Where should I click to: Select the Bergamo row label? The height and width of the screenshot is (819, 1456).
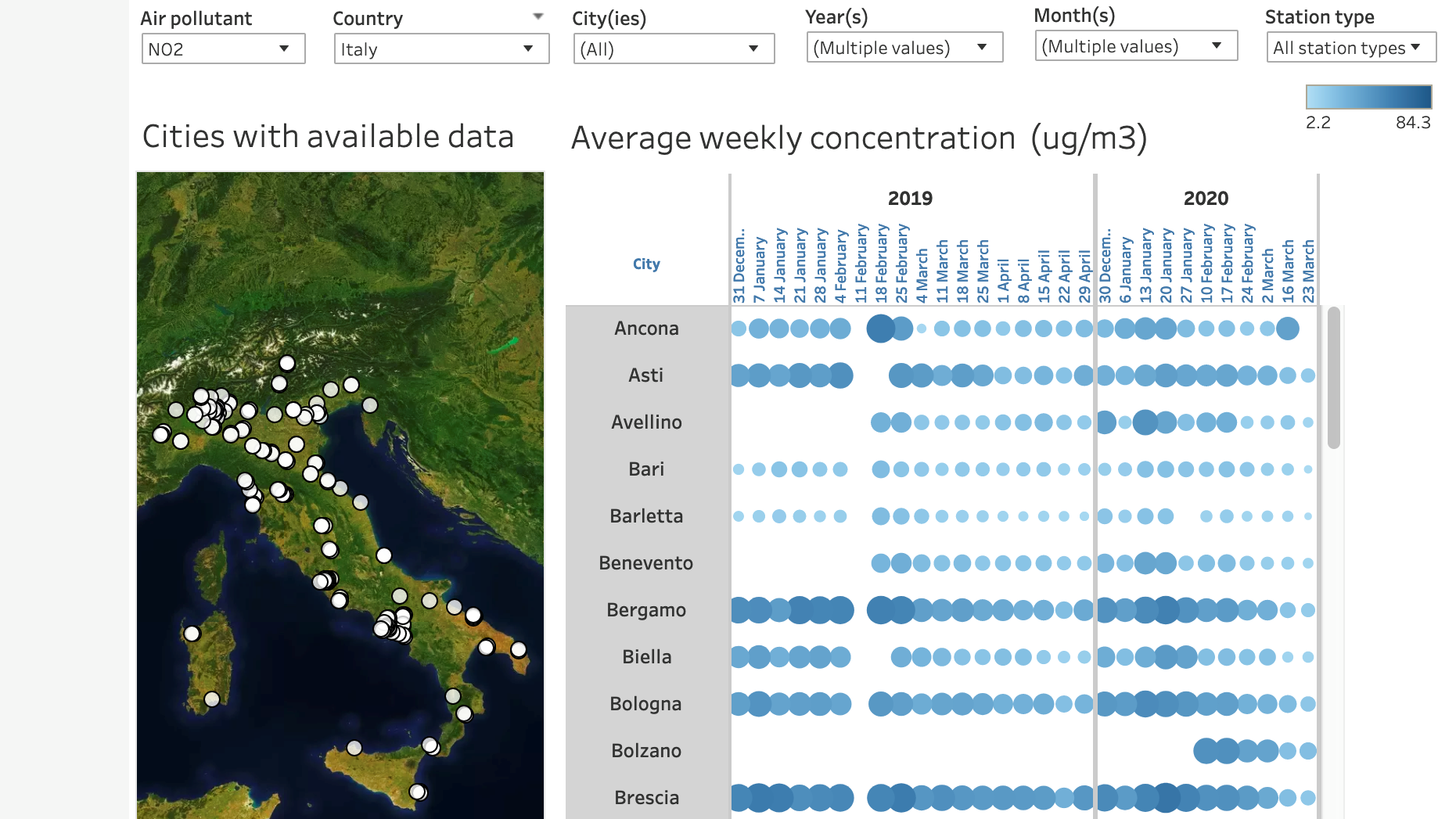(x=646, y=610)
